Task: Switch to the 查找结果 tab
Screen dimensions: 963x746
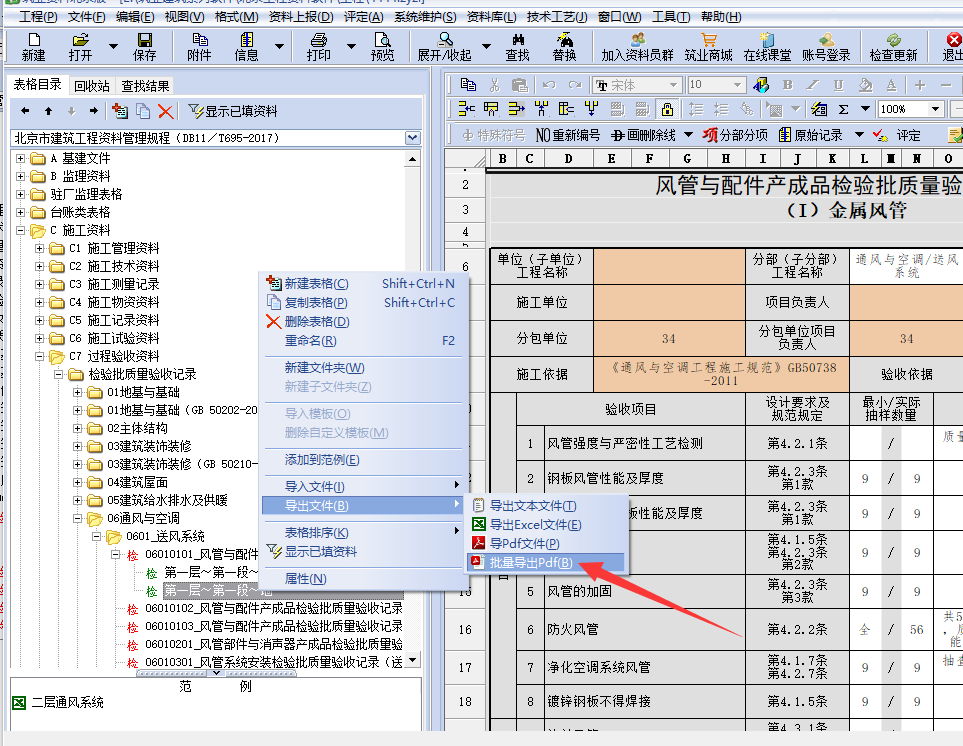Action: coord(145,86)
